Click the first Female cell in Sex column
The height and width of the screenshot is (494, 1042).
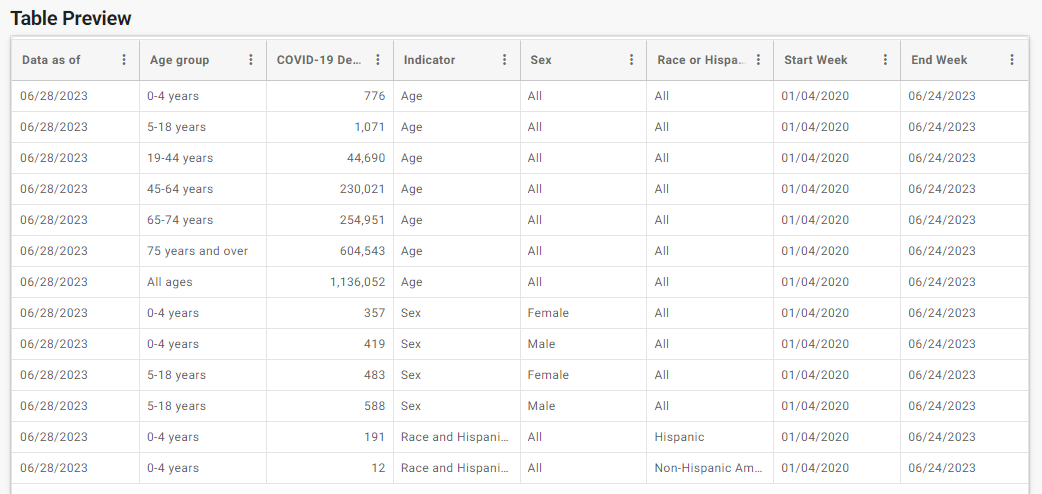click(x=548, y=312)
